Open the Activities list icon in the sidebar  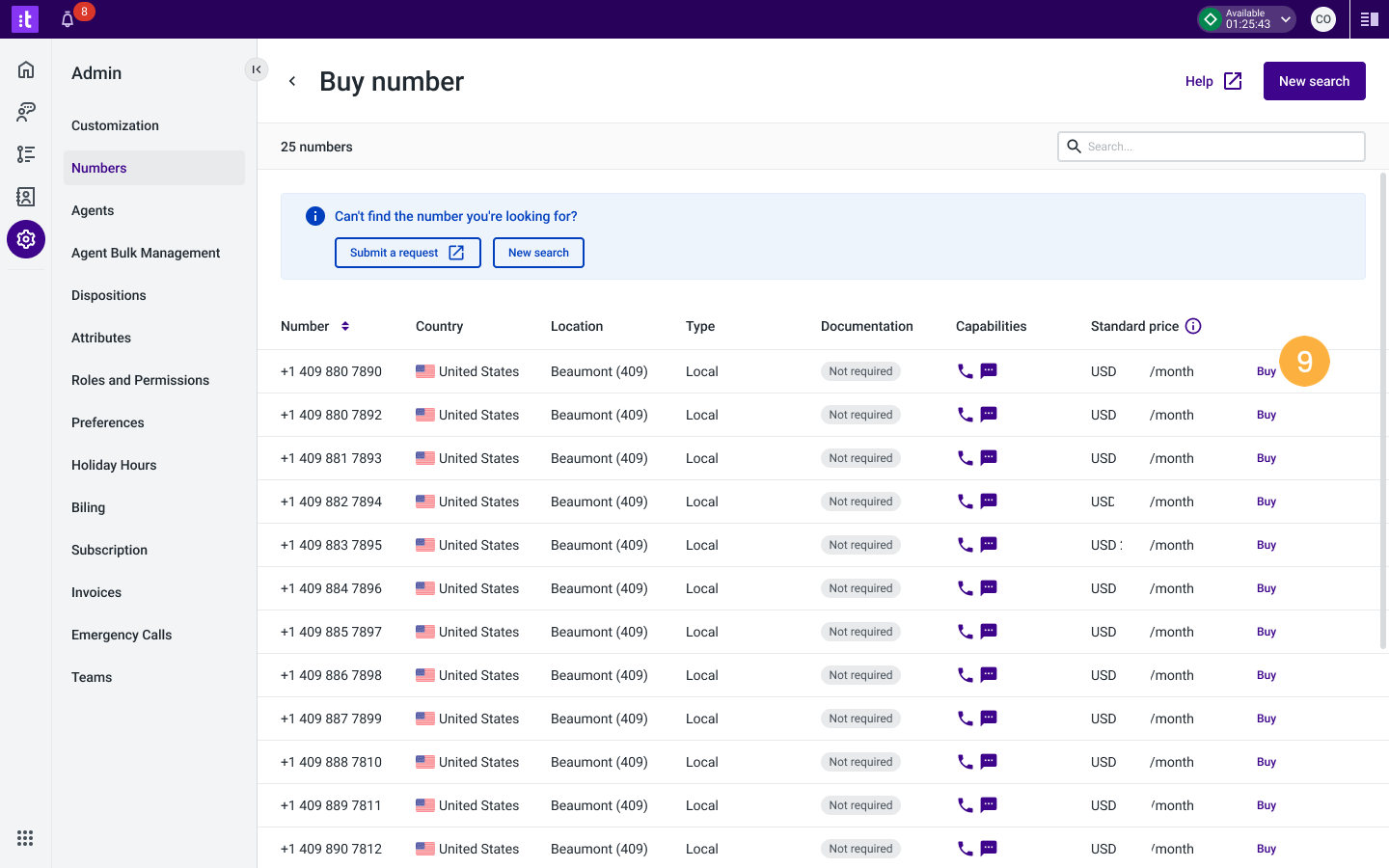point(26,154)
